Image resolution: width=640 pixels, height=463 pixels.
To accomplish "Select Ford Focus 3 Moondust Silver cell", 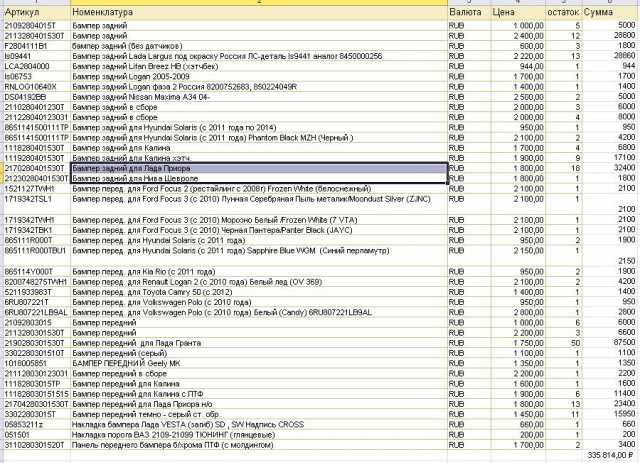I will pyautogui.click(x=259, y=204).
